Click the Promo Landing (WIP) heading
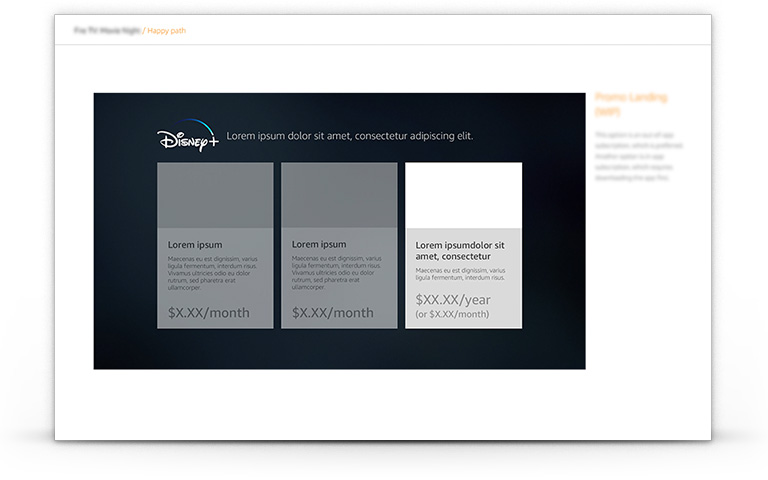This screenshot has height=480, width=768. point(631,104)
